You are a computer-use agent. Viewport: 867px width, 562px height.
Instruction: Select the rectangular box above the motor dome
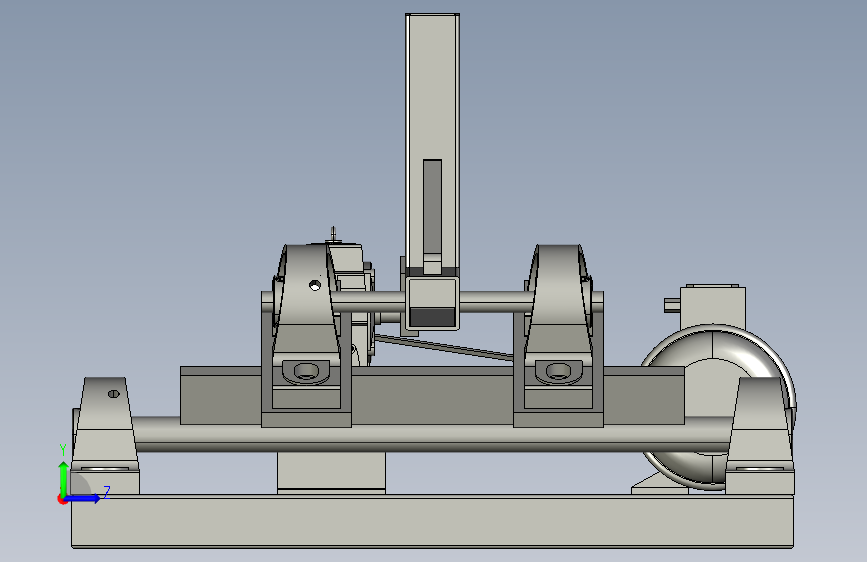[x=713, y=307]
